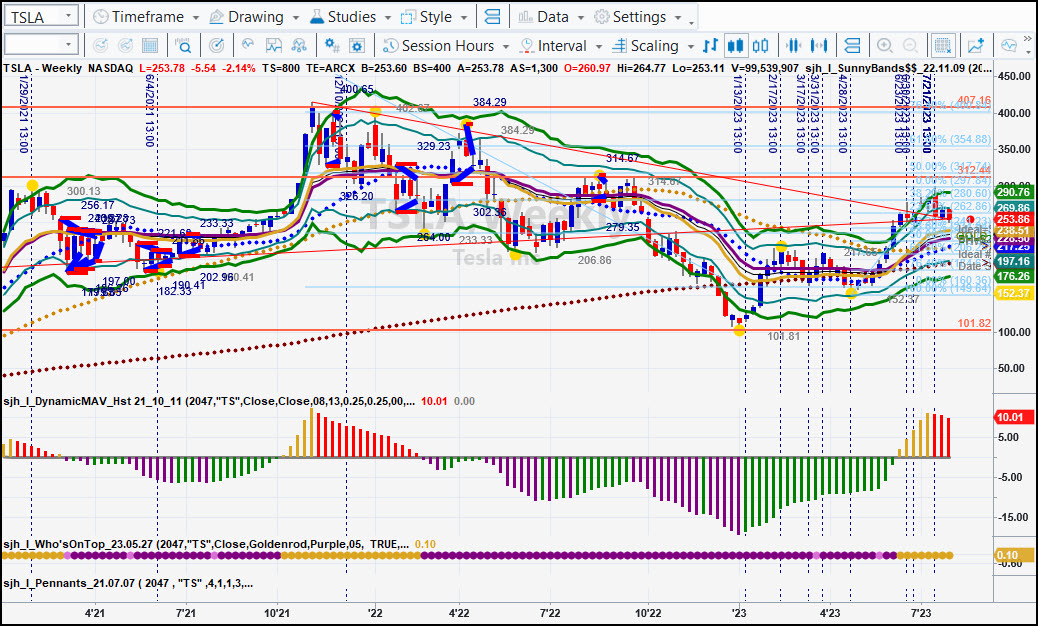The width and height of the screenshot is (1038, 626).
Task: Open first toolbar overflow arrow after Settings
Action: coord(692,23)
